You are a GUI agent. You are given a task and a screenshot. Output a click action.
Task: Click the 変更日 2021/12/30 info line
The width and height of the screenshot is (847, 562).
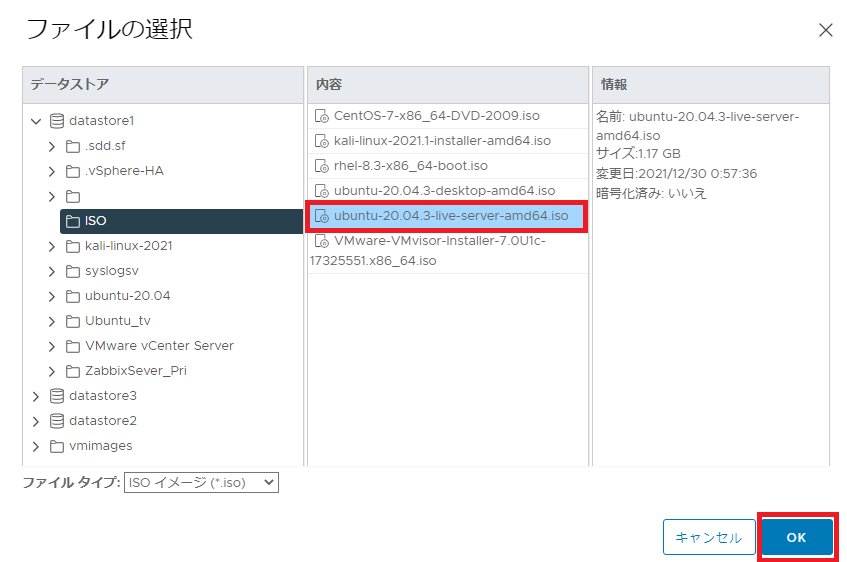tap(676, 173)
